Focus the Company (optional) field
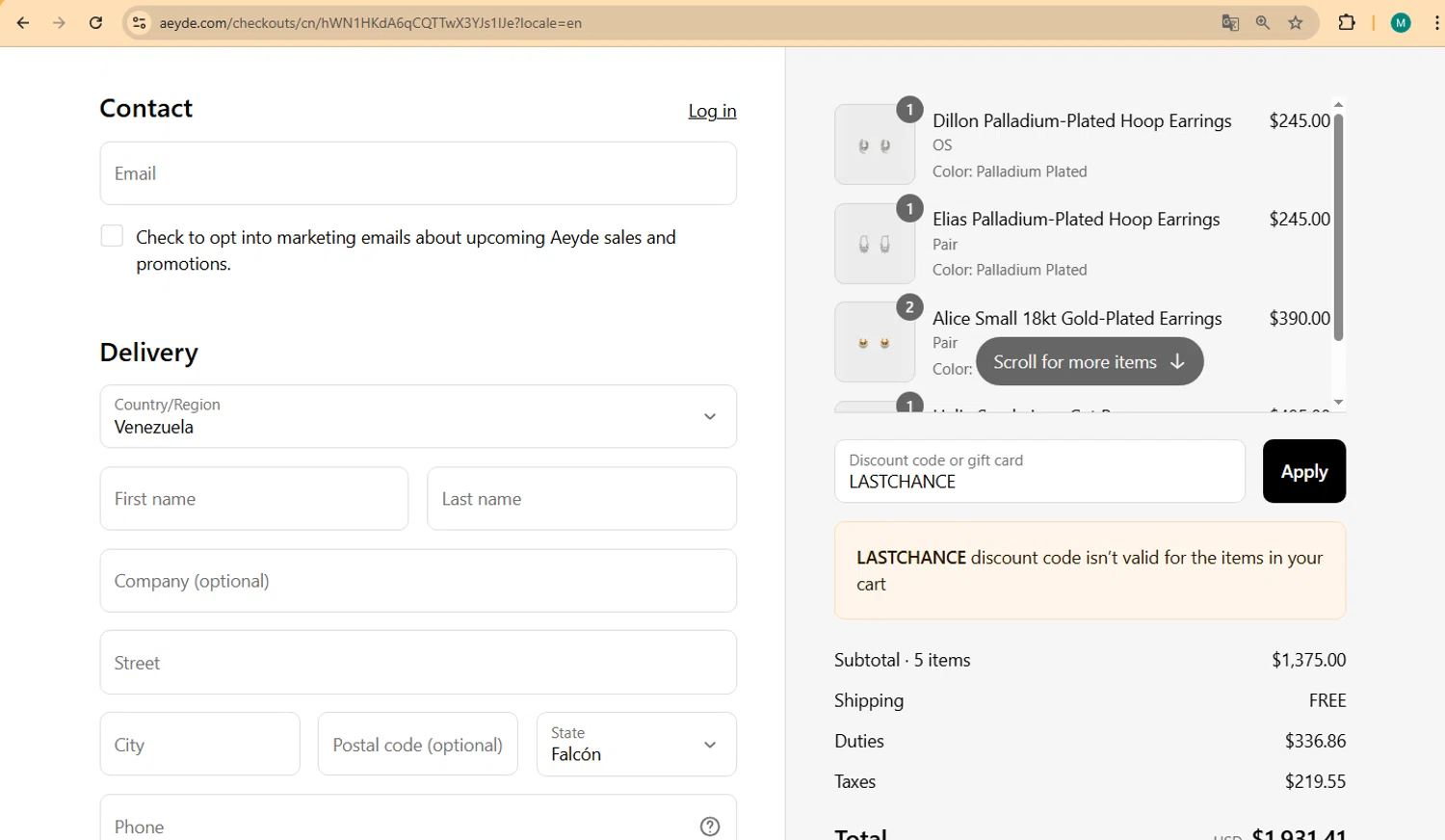Viewport: 1445px width, 840px height. click(x=418, y=581)
